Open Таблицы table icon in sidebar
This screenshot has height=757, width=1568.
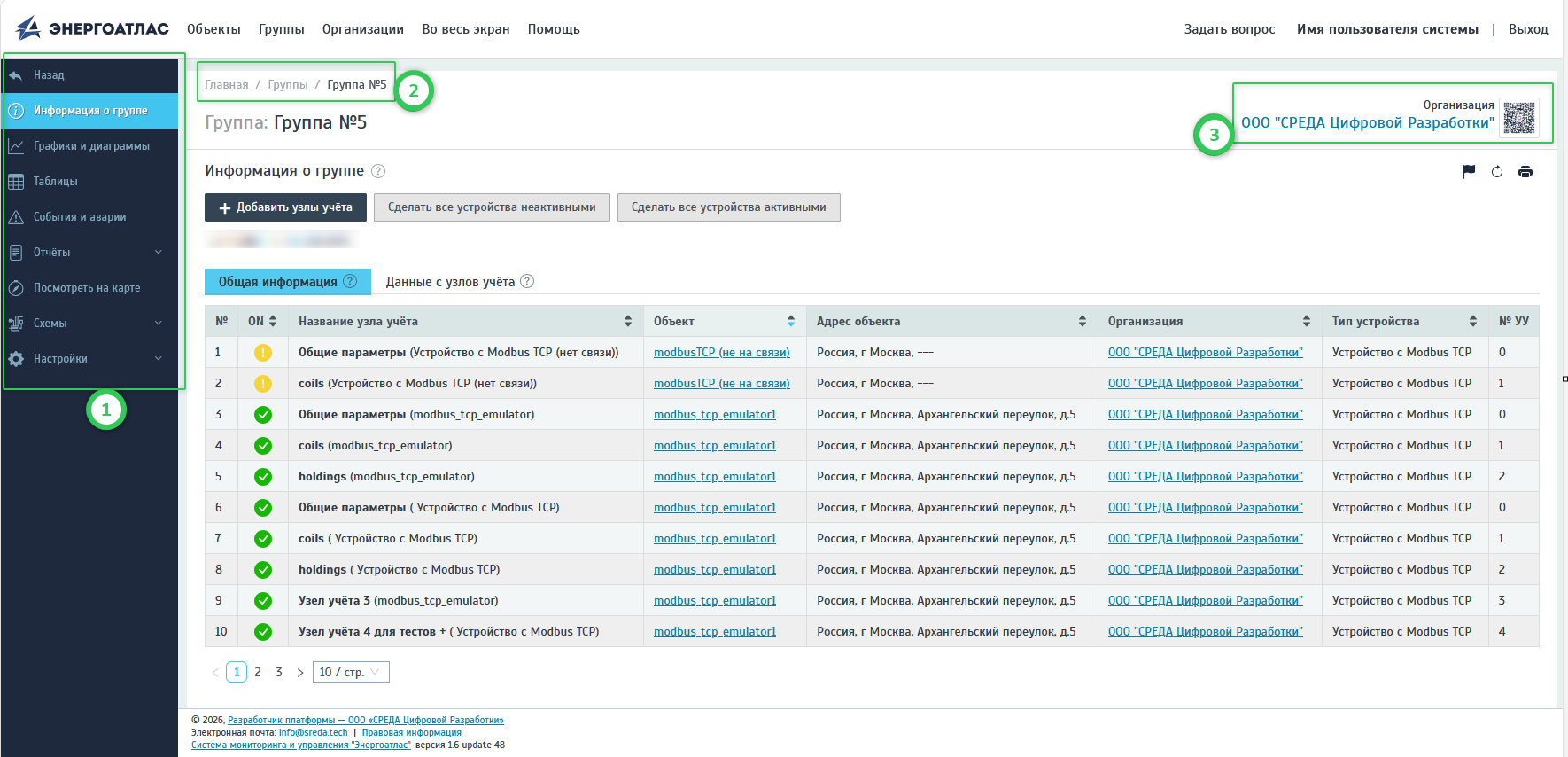pyautogui.click(x=16, y=182)
